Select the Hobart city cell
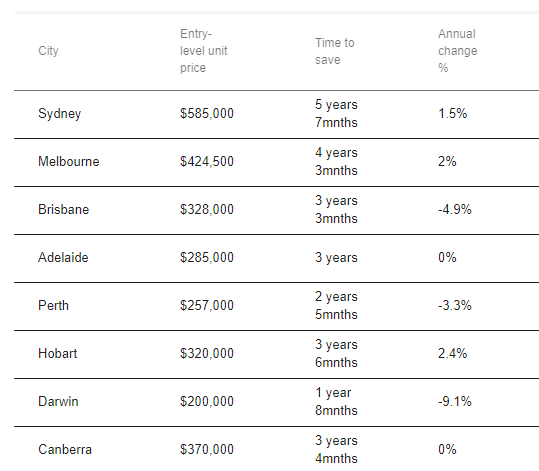 58,353
